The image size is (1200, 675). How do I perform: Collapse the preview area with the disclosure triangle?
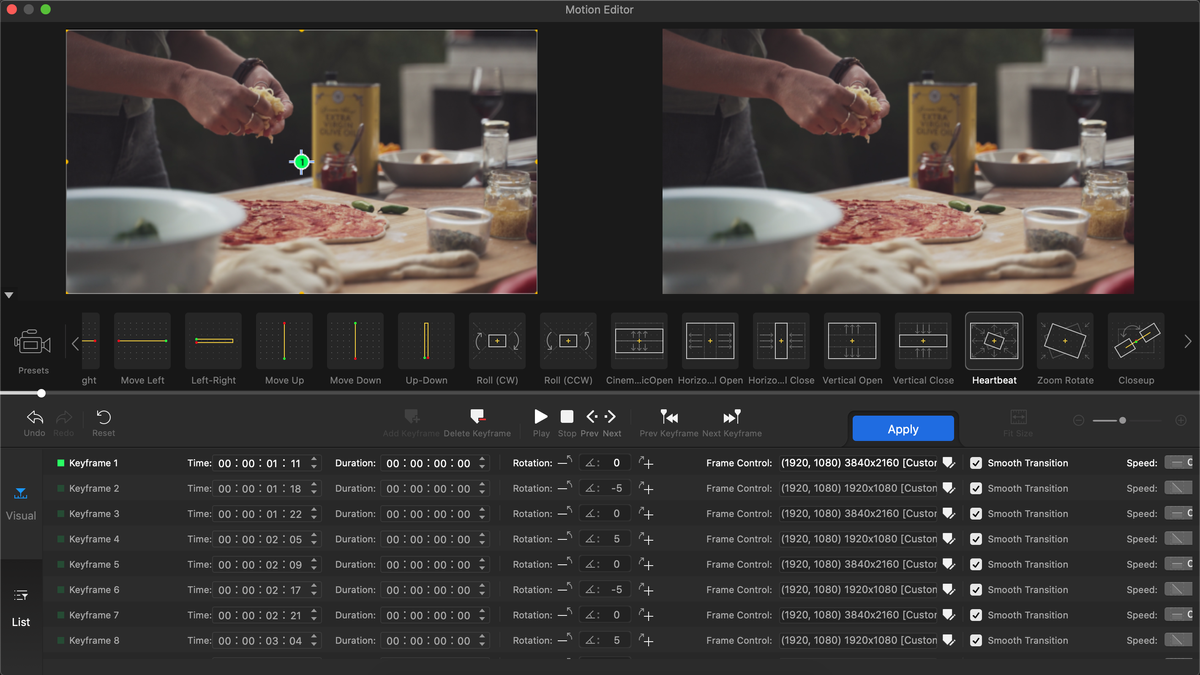pos(8,294)
